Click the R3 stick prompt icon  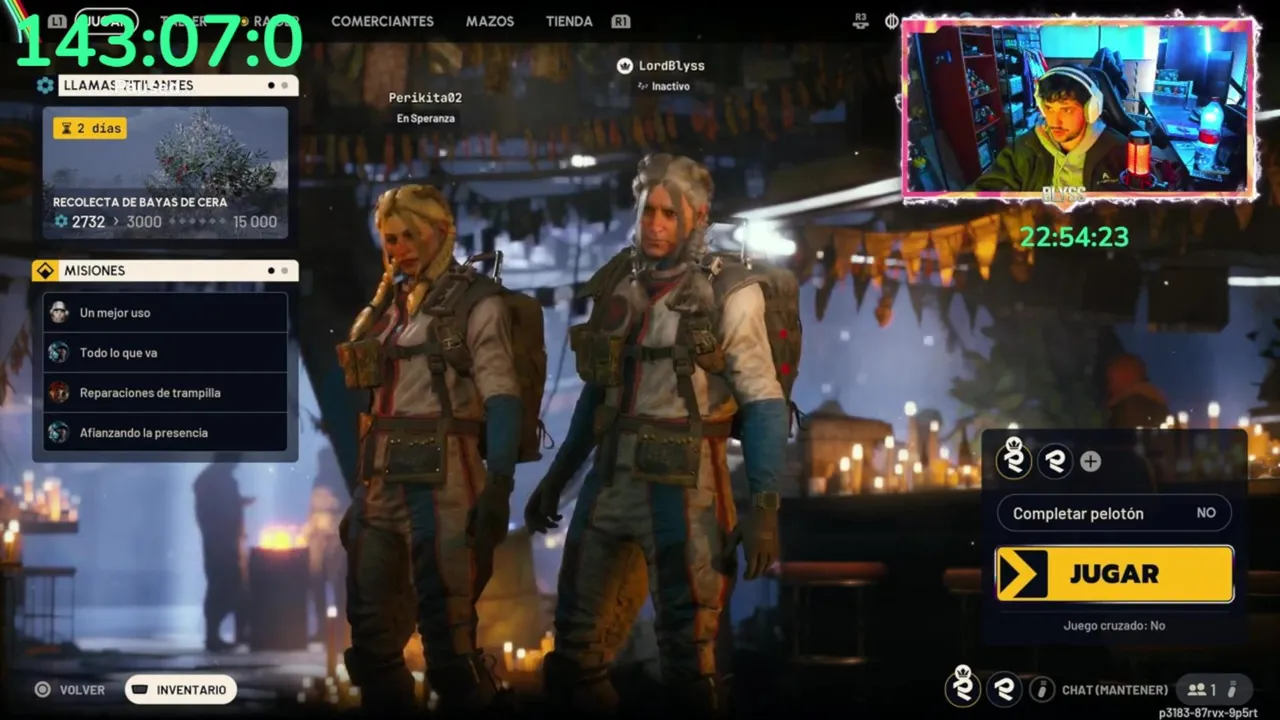tap(860, 20)
